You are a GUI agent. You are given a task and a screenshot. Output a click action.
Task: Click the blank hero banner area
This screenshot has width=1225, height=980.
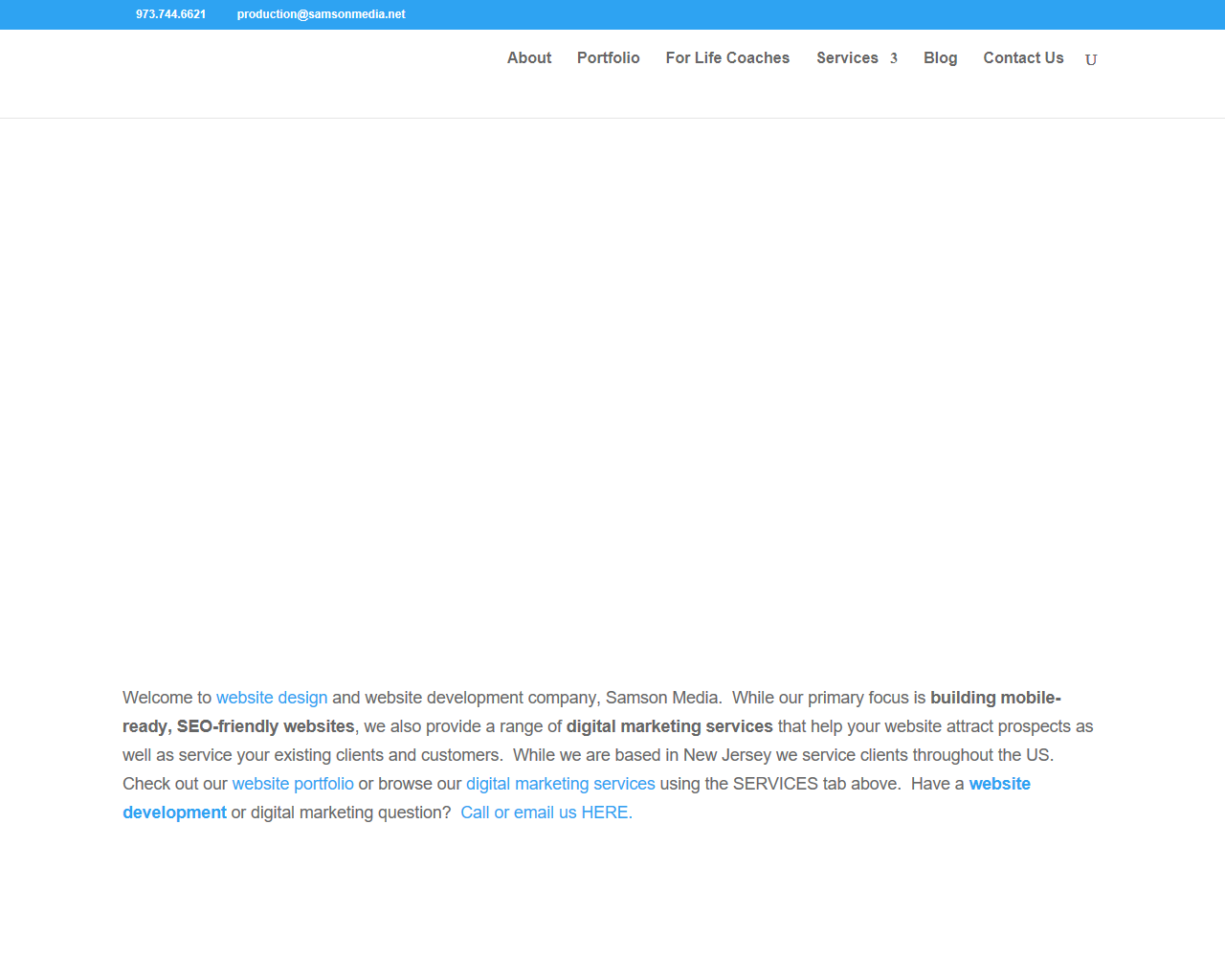pos(612,383)
